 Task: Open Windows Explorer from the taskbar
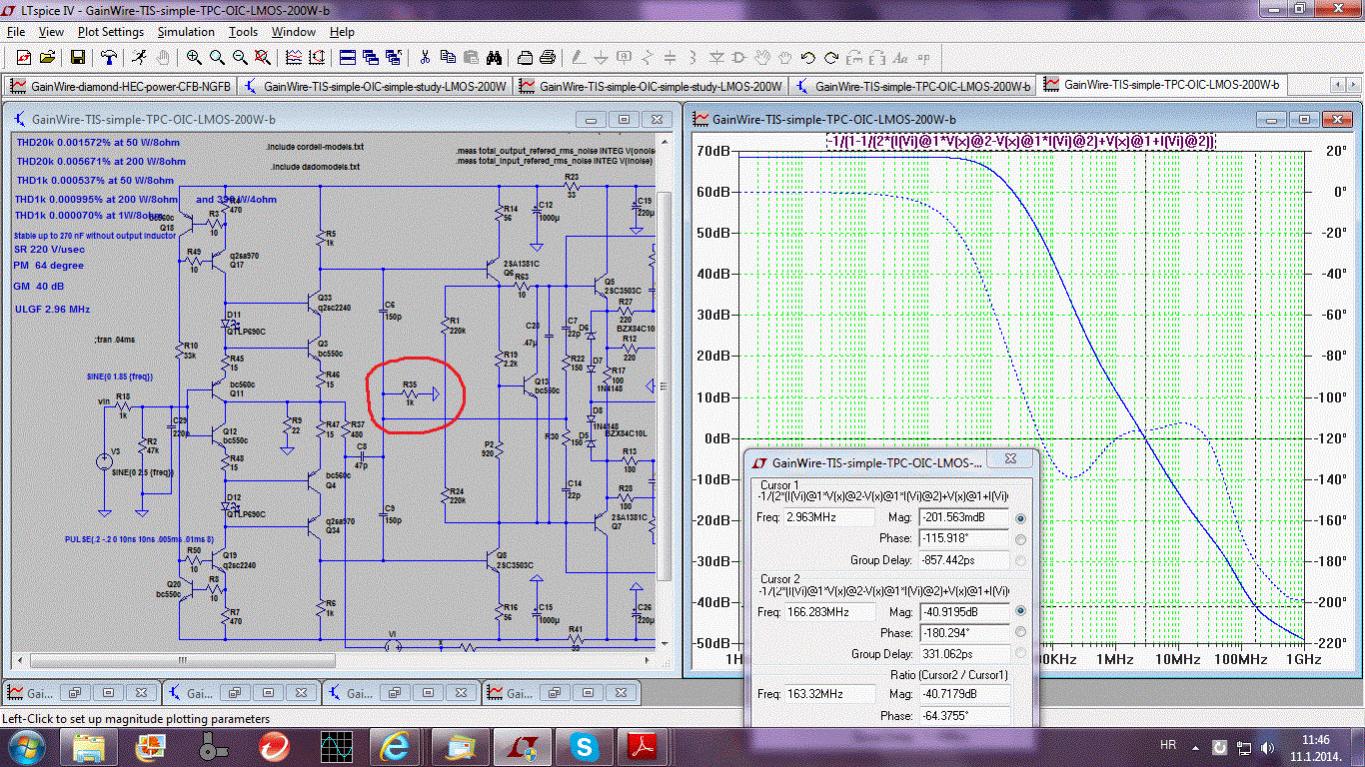coord(89,747)
